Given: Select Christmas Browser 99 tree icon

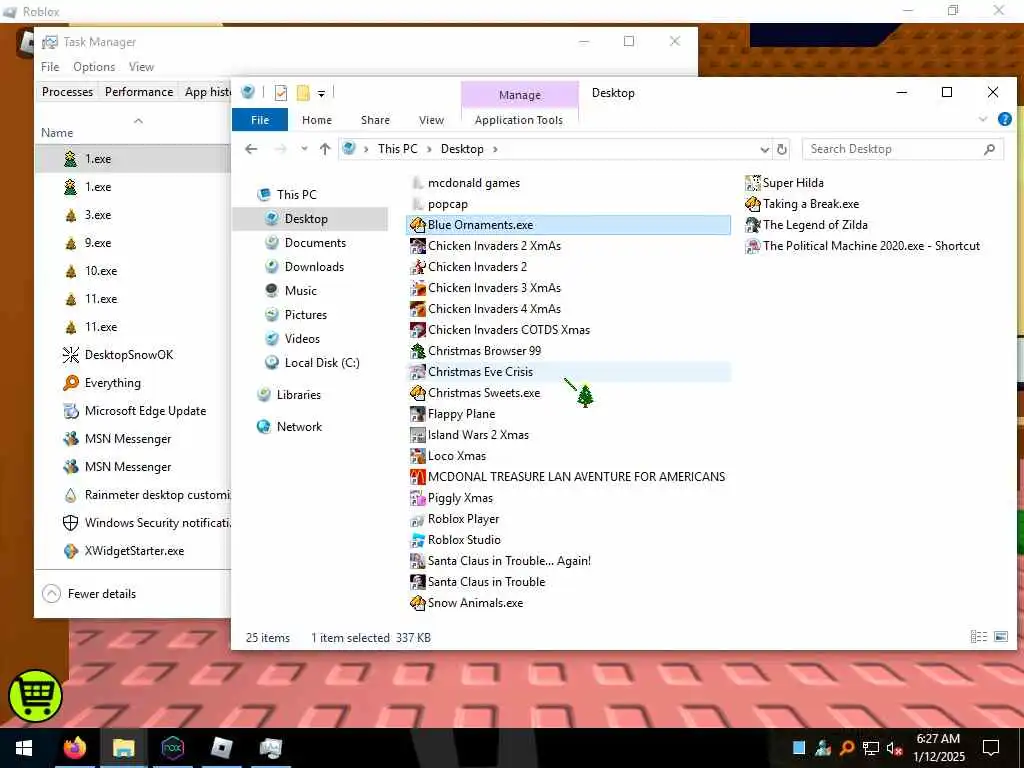Looking at the screenshot, I should pyautogui.click(x=417, y=351).
